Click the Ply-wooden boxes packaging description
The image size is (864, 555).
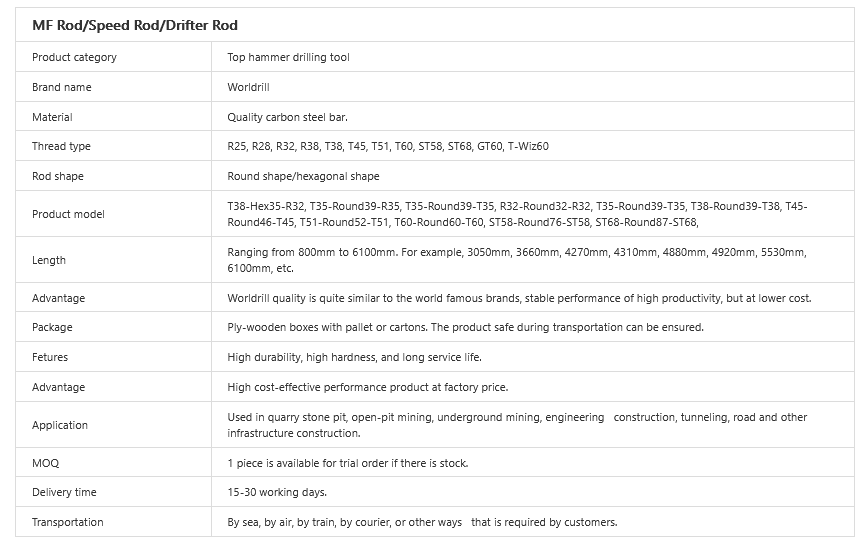coord(465,327)
